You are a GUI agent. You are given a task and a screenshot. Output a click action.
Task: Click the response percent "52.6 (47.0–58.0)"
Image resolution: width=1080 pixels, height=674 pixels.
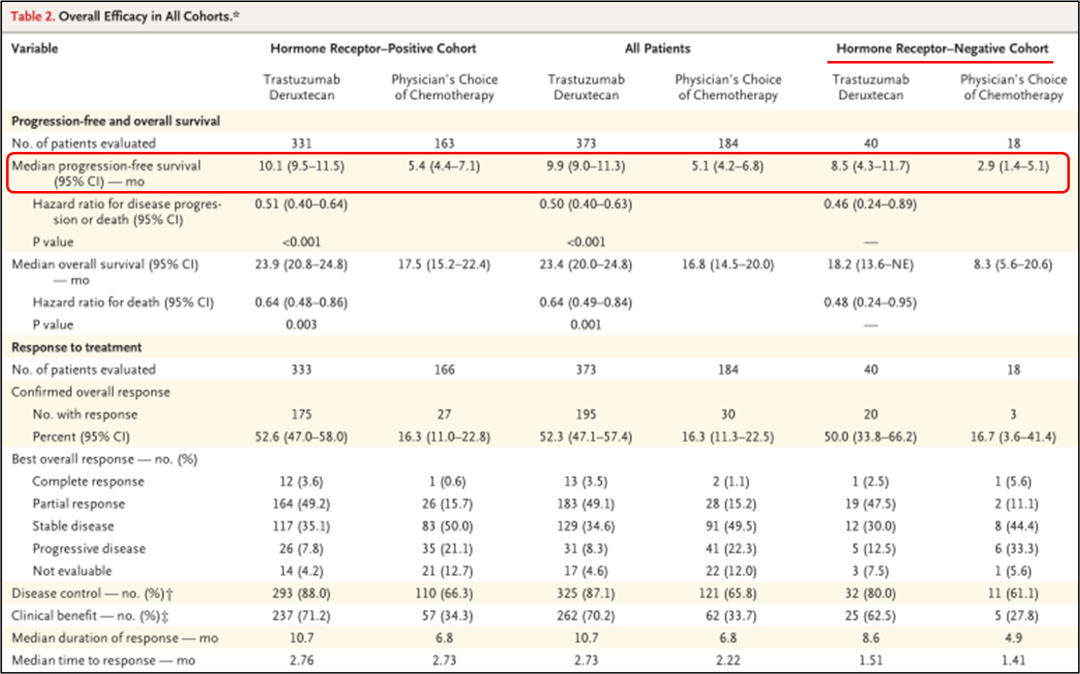click(x=301, y=437)
